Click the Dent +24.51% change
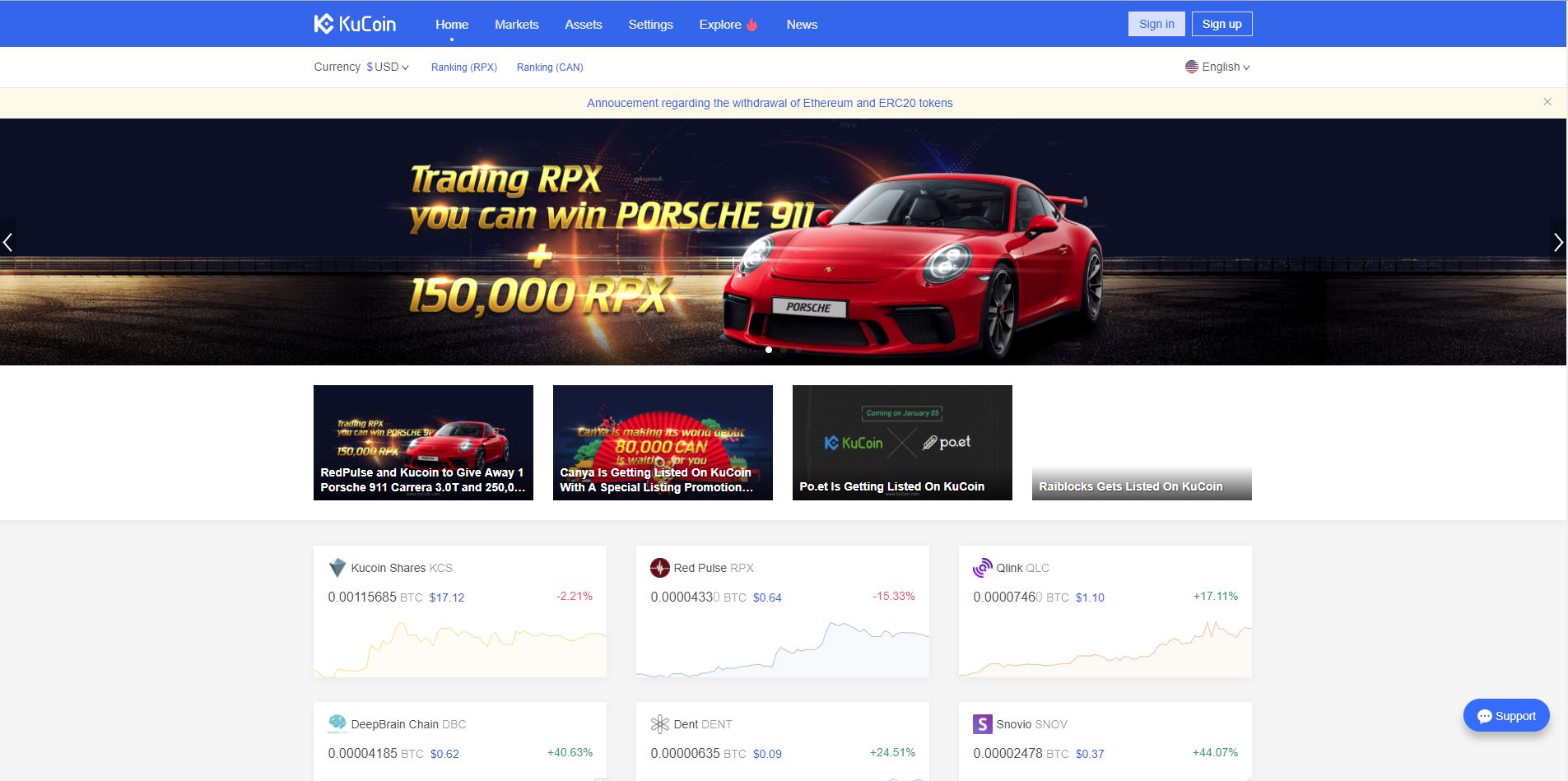The height and width of the screenshot is (781, 1568). [892, 752]
